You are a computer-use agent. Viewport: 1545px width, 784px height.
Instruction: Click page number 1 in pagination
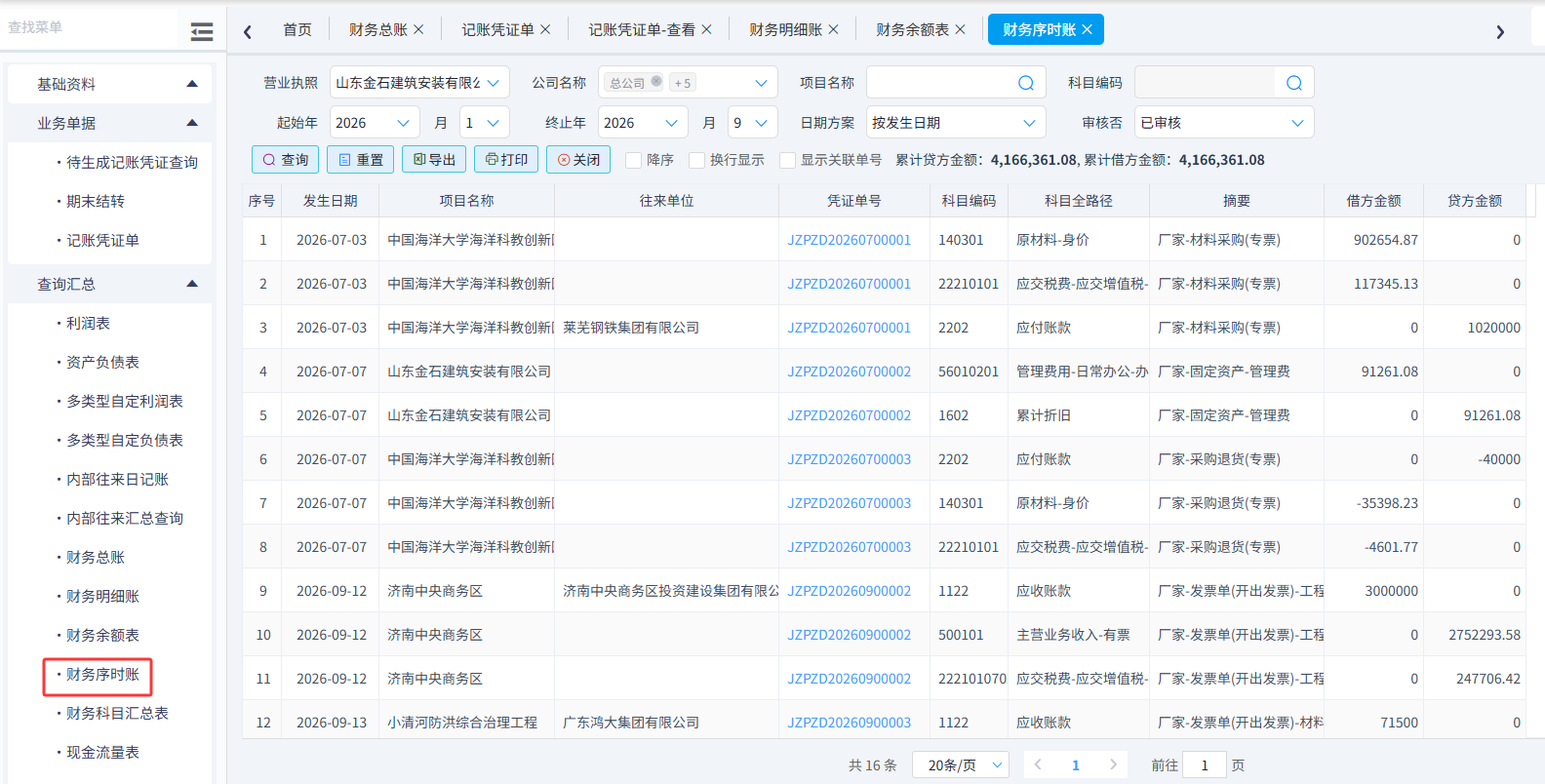(x=1076, y=765)
